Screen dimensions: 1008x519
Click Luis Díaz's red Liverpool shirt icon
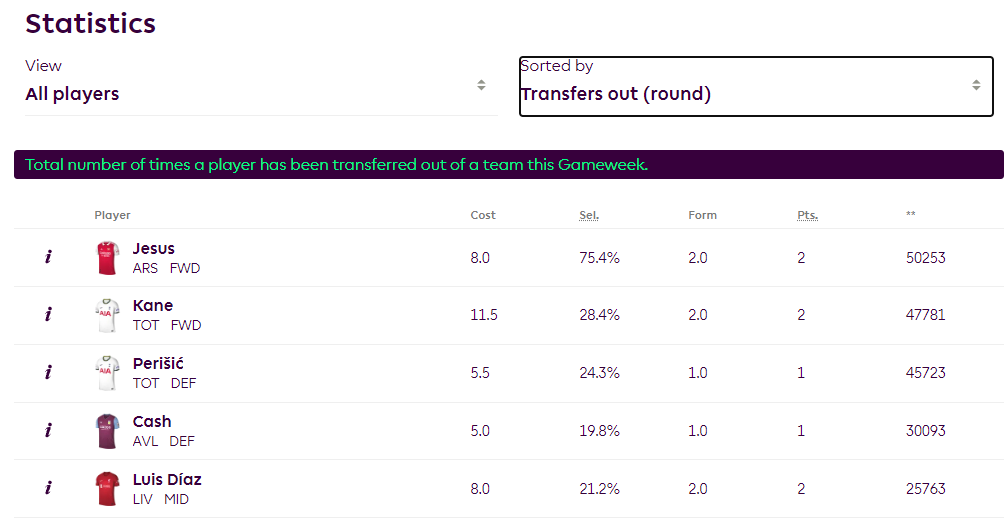point(107,489)
